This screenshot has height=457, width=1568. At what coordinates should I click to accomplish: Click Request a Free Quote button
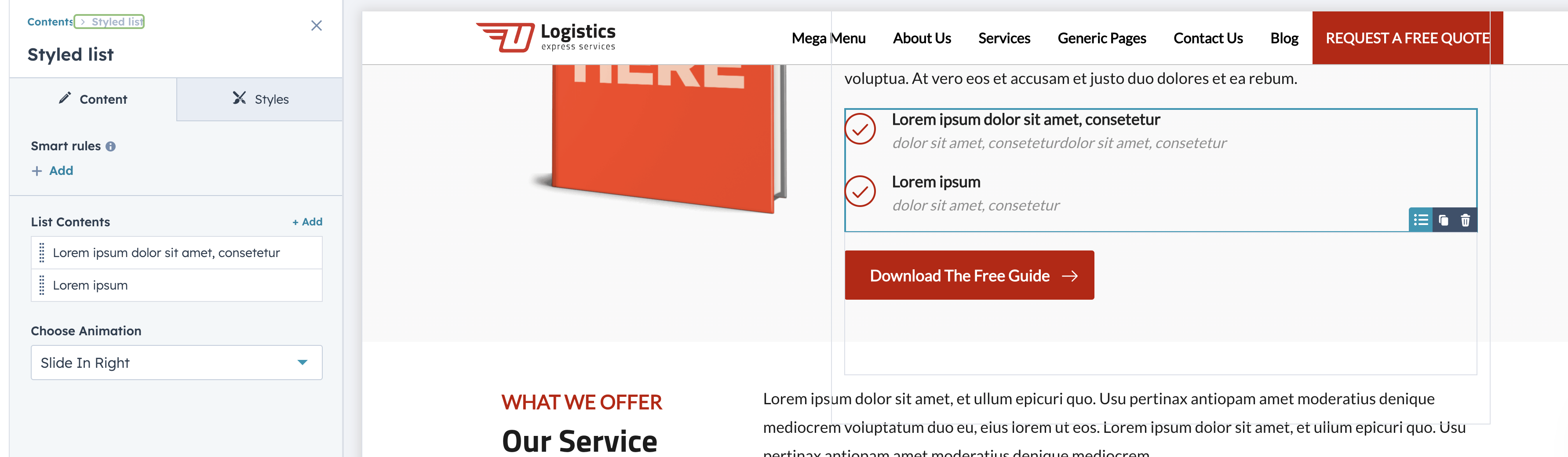[x=1408, y=38]
